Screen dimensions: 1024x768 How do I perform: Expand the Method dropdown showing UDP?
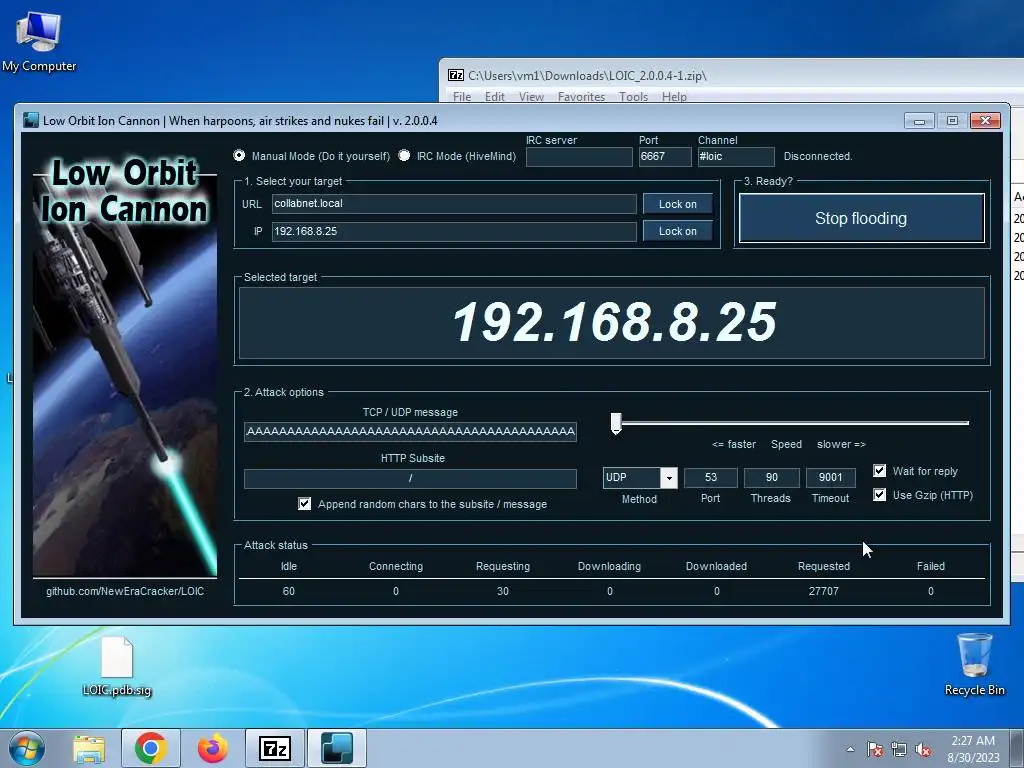669,478
